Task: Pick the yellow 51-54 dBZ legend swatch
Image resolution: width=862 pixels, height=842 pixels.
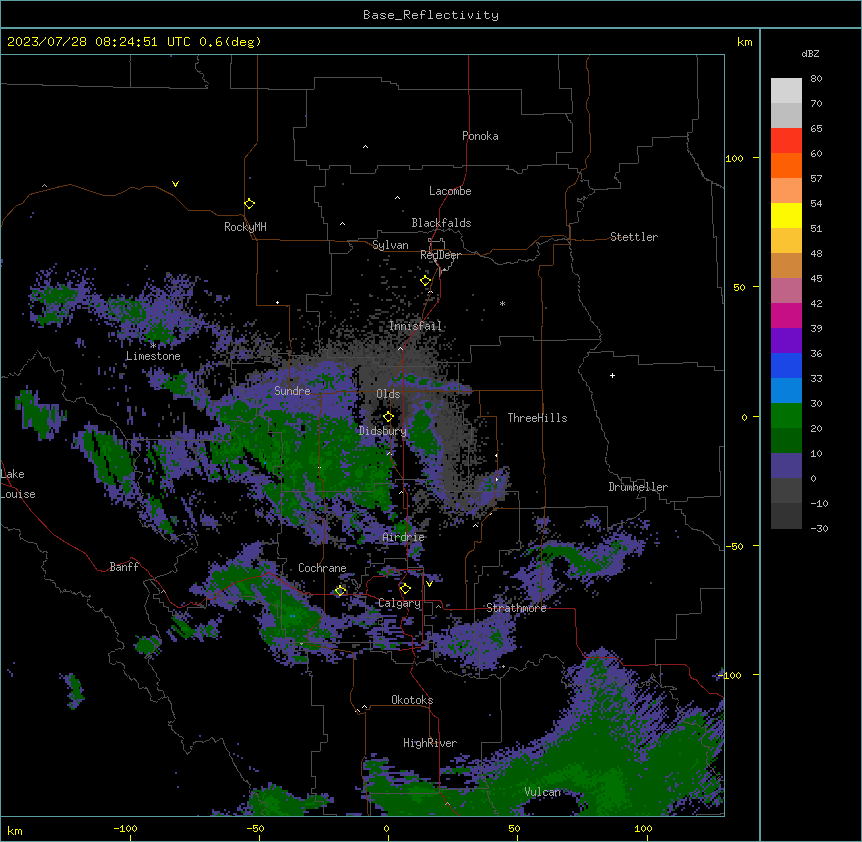Action: [786, 215]
